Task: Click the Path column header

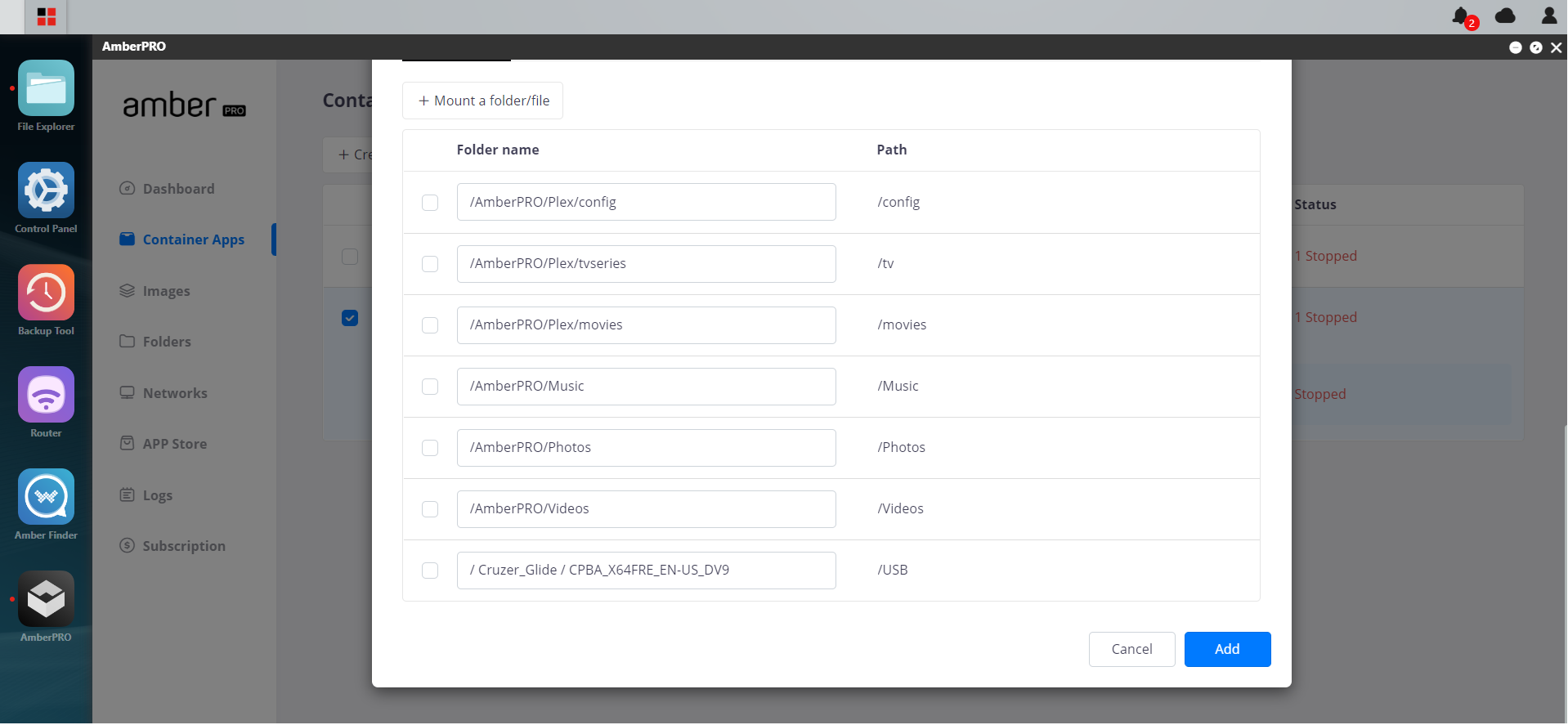Action: click(892, 150)
